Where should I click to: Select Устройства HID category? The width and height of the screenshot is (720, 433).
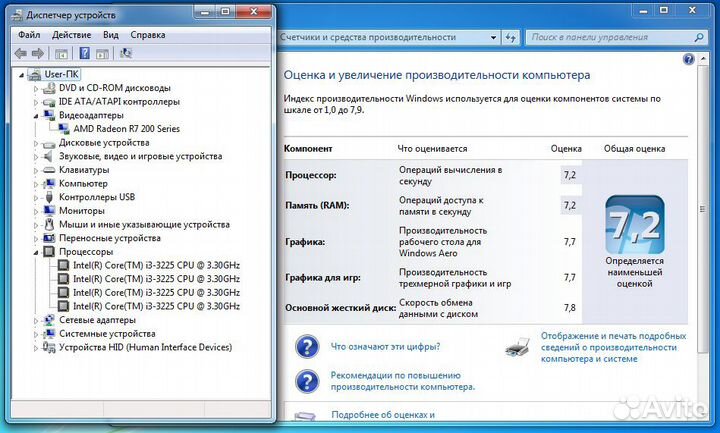146,347
